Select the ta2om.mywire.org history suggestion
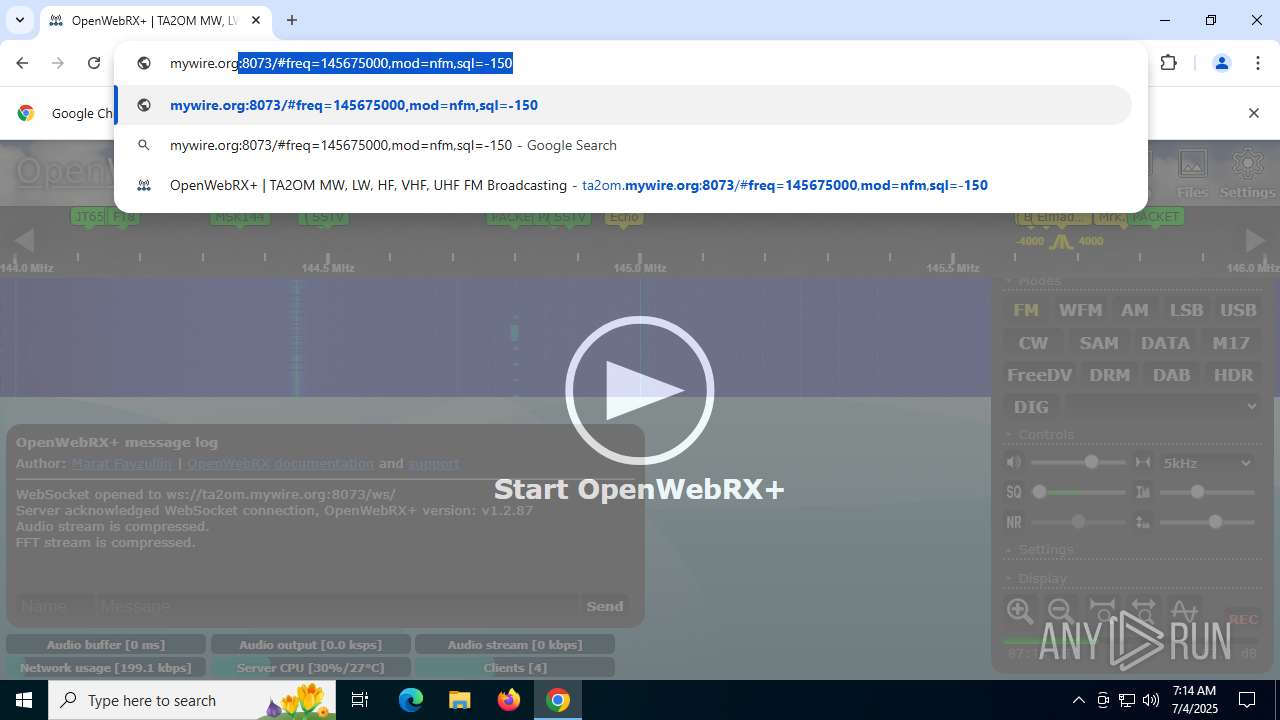Image resolution: width=1280 pixels, height=720 pixels. coord(623,185)
